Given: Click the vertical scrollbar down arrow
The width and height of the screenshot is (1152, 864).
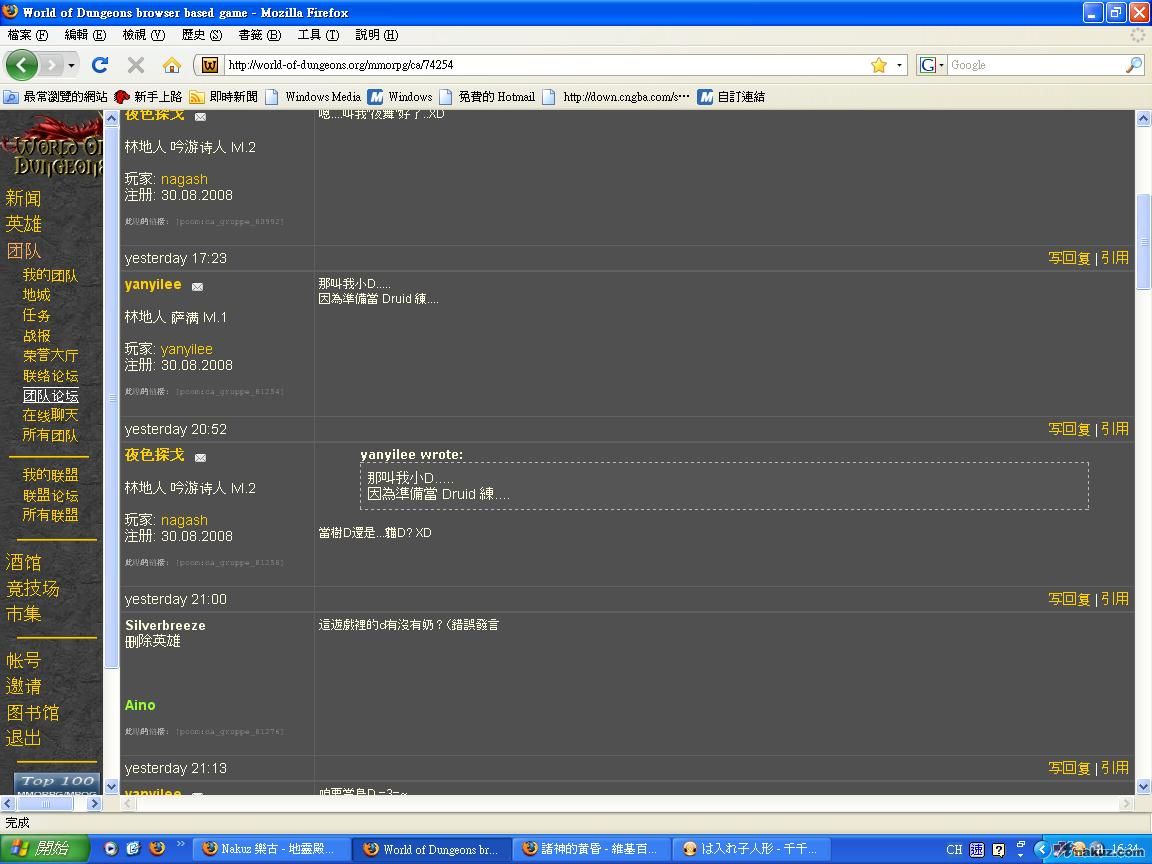Looking at the screenshot, I should tap(1143, 786).
